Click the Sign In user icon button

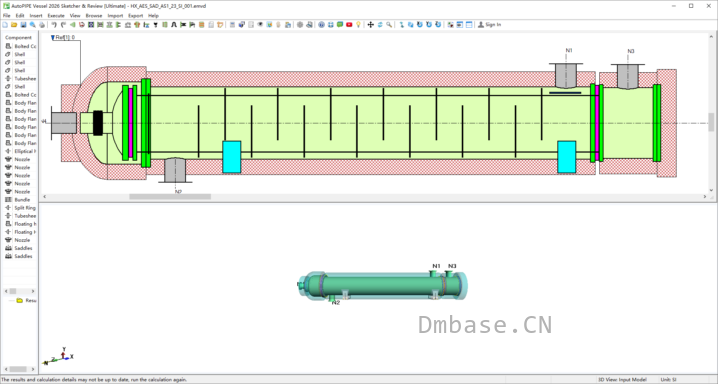point(490,25)
